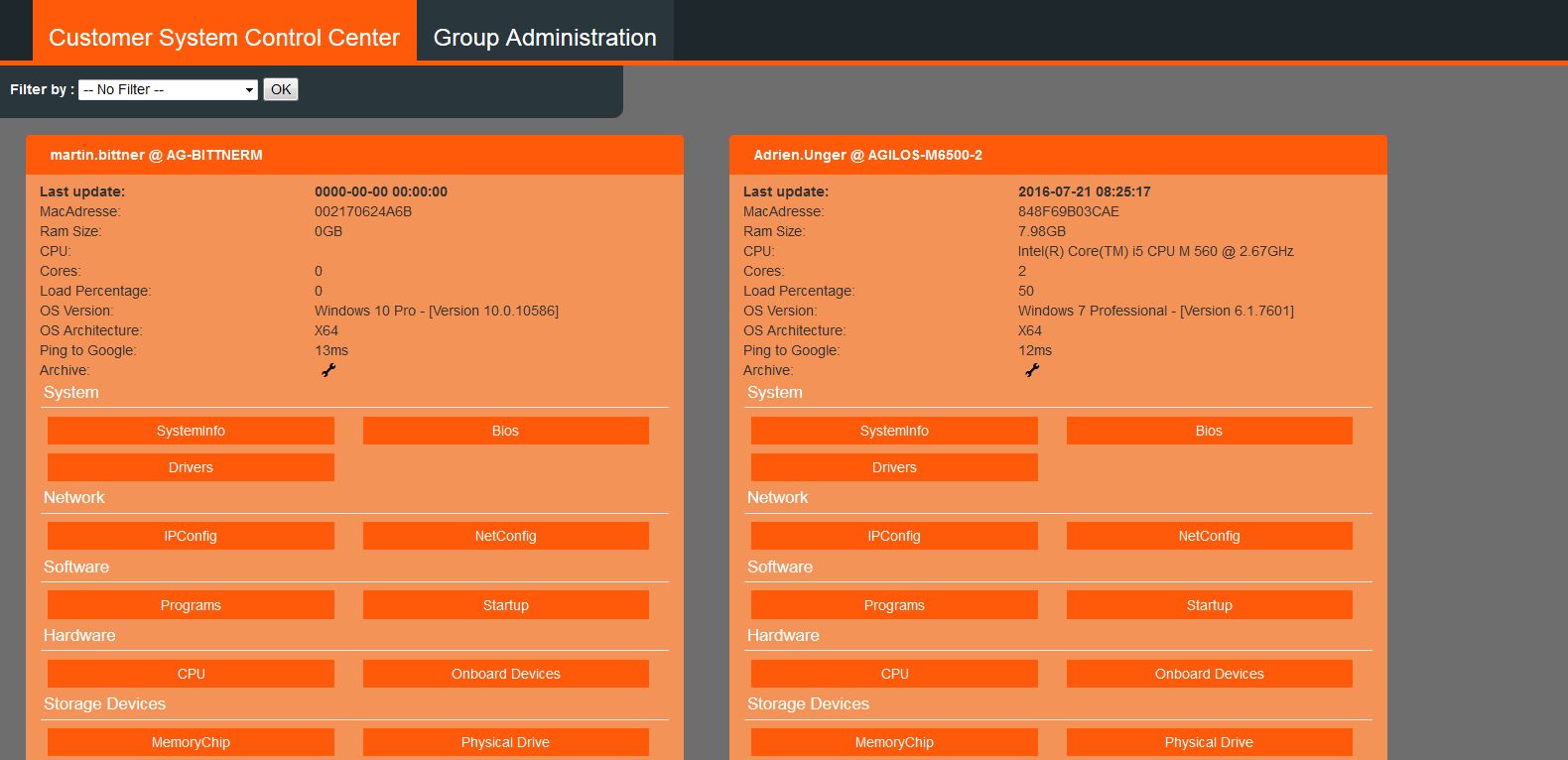
Task: Click the last update time 2016-07-21 08:25:17
Action: tap(1085, 191)
